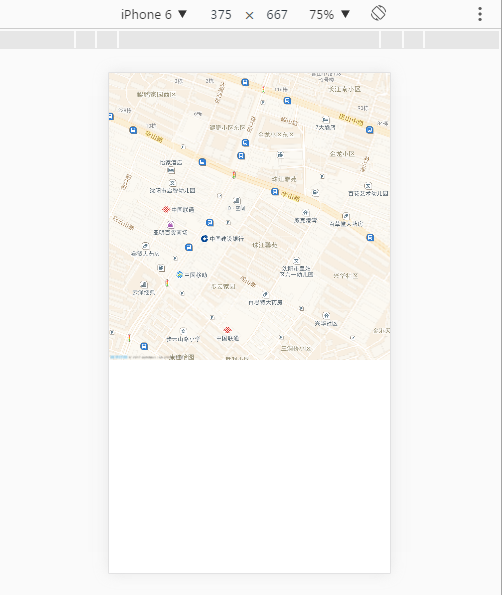The height and width of the screenshot is (595, 502).
Task: Click the upper 中国联通 label beside its red logo
Action: click(183, 209)
